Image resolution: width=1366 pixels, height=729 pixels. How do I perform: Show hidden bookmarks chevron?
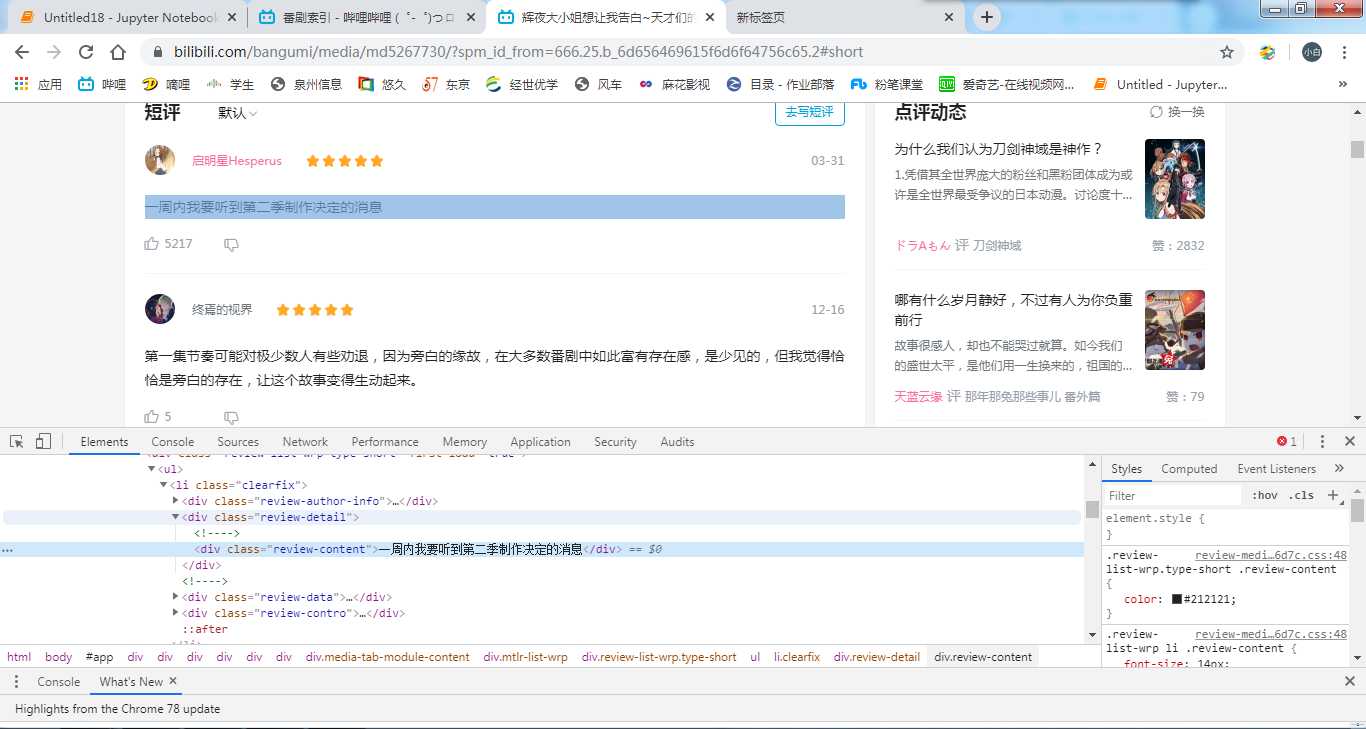coord(1343,84)
